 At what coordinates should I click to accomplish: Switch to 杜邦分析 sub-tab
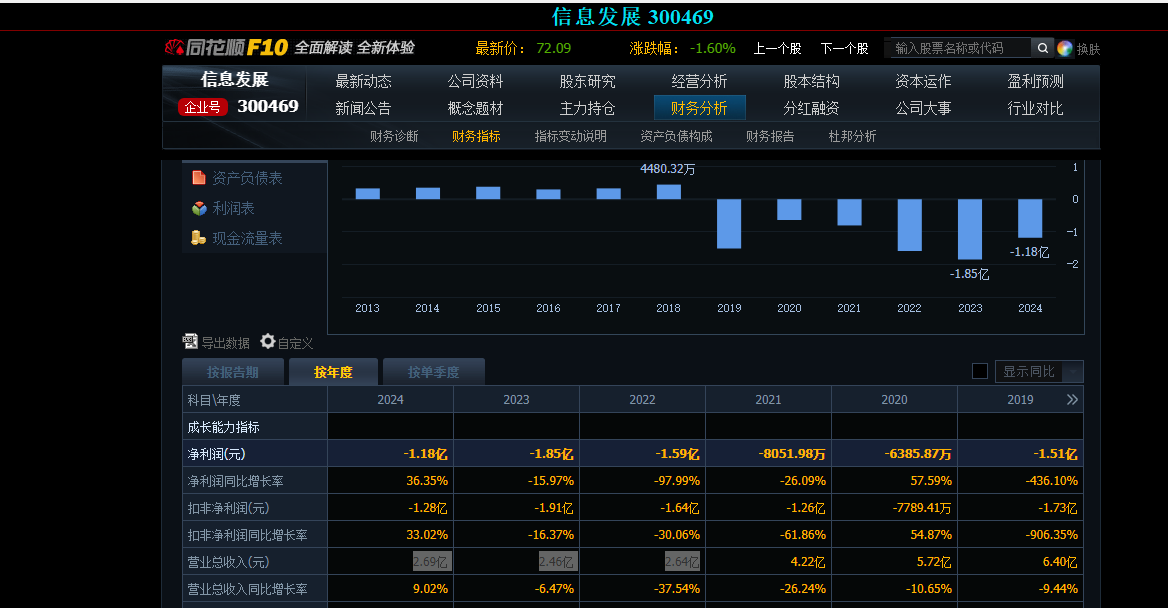point(852,136)
